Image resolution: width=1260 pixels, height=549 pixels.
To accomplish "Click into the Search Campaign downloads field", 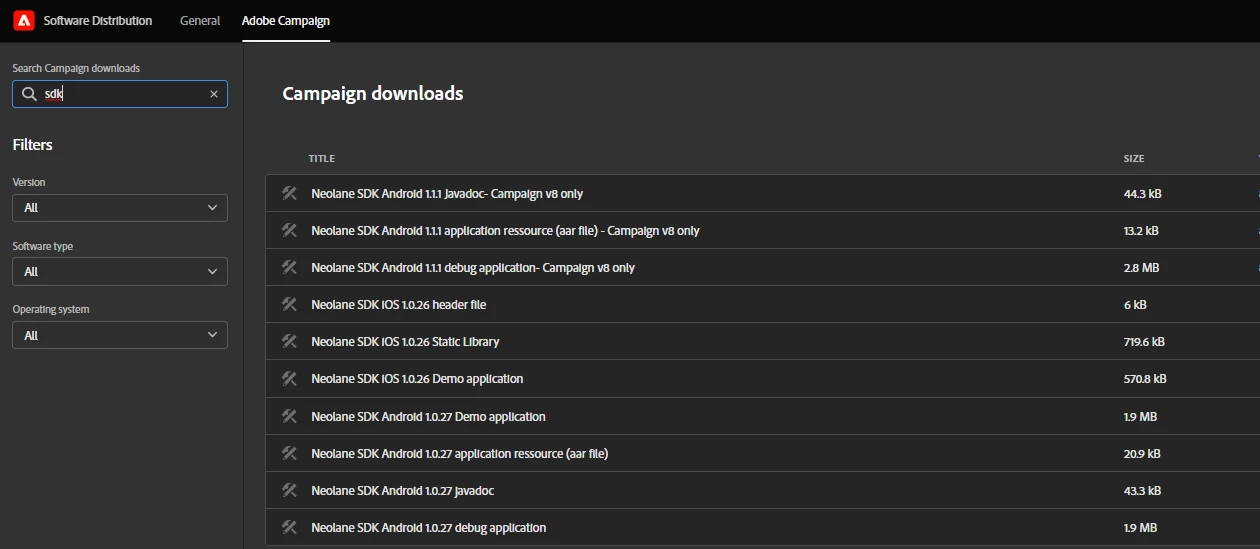I will pyautogui.click(x=120, y=94).
